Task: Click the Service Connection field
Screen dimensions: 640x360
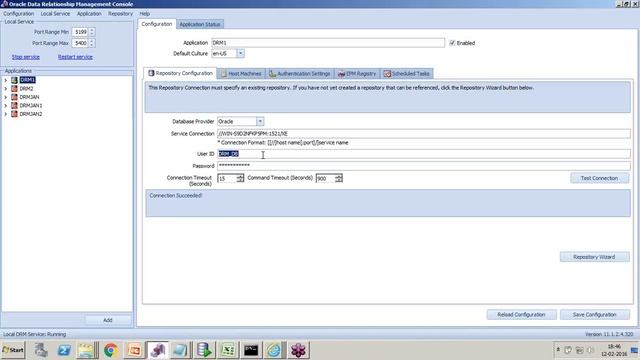Action: (424, 133)
